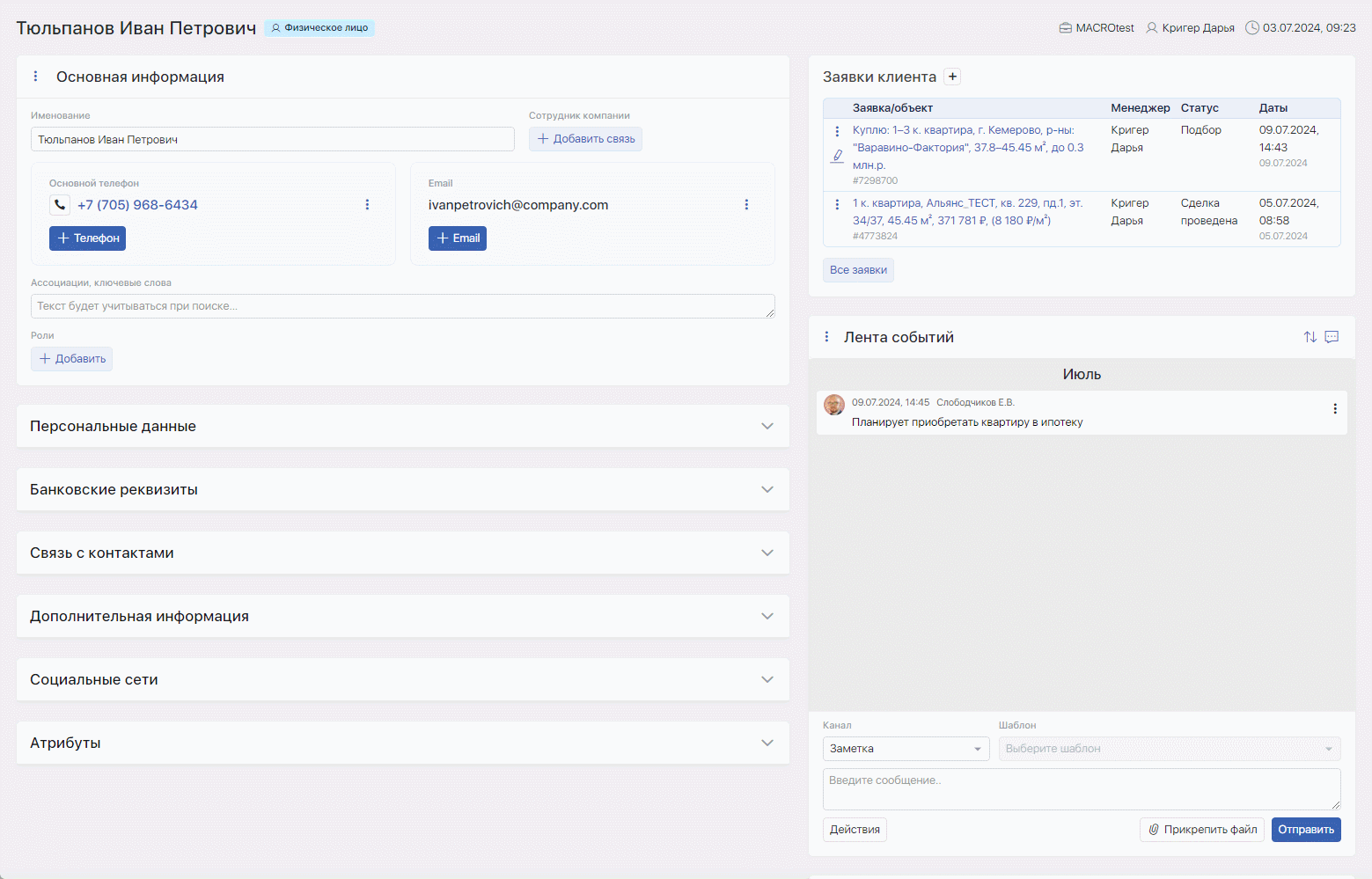Viewport: 1372px width, 879px height.
Task: Expand the Банковские реквизиты section
Action: [x=767, y=489]
